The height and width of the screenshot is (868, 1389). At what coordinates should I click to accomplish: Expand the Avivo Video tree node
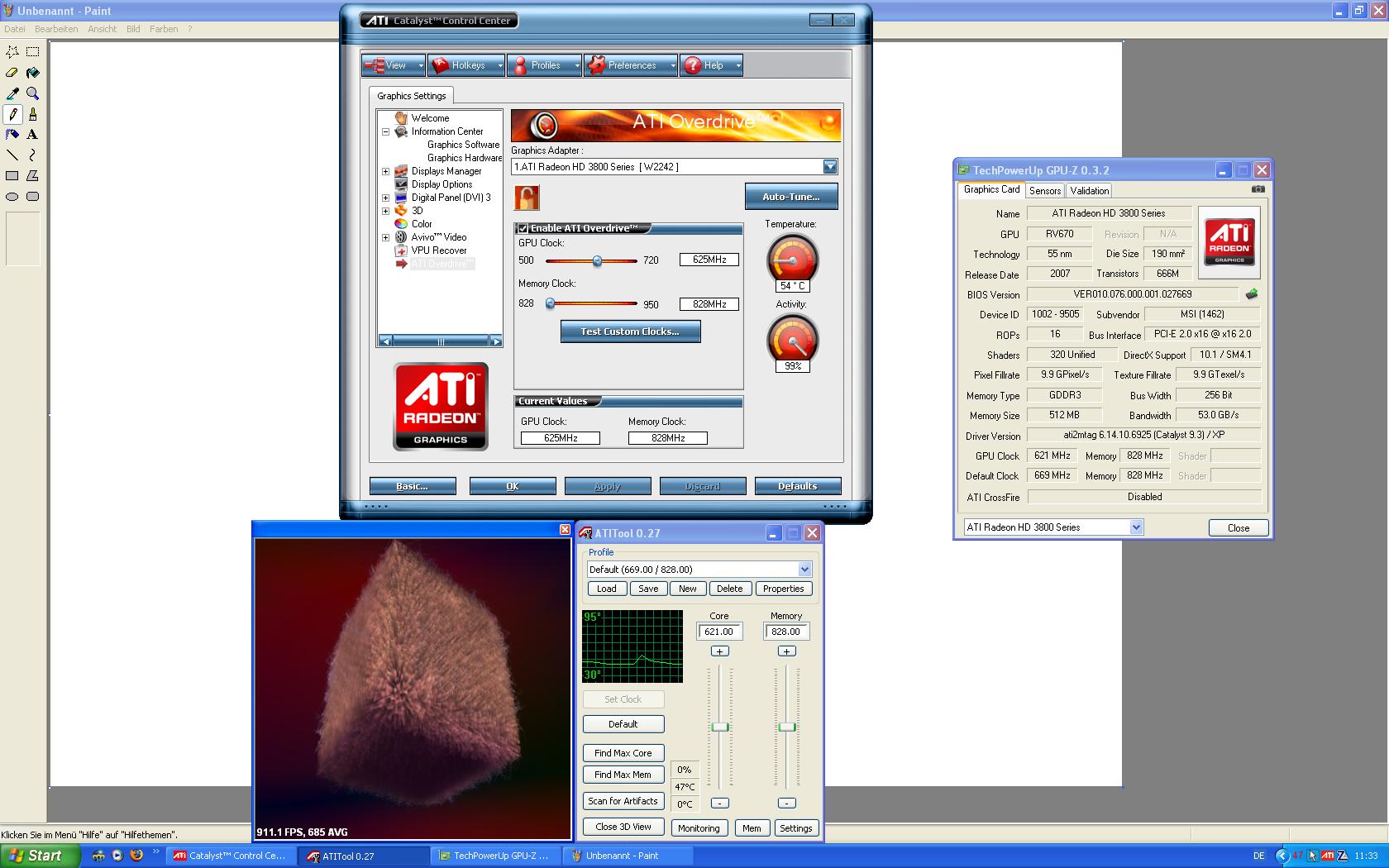(x=385, y=237)
